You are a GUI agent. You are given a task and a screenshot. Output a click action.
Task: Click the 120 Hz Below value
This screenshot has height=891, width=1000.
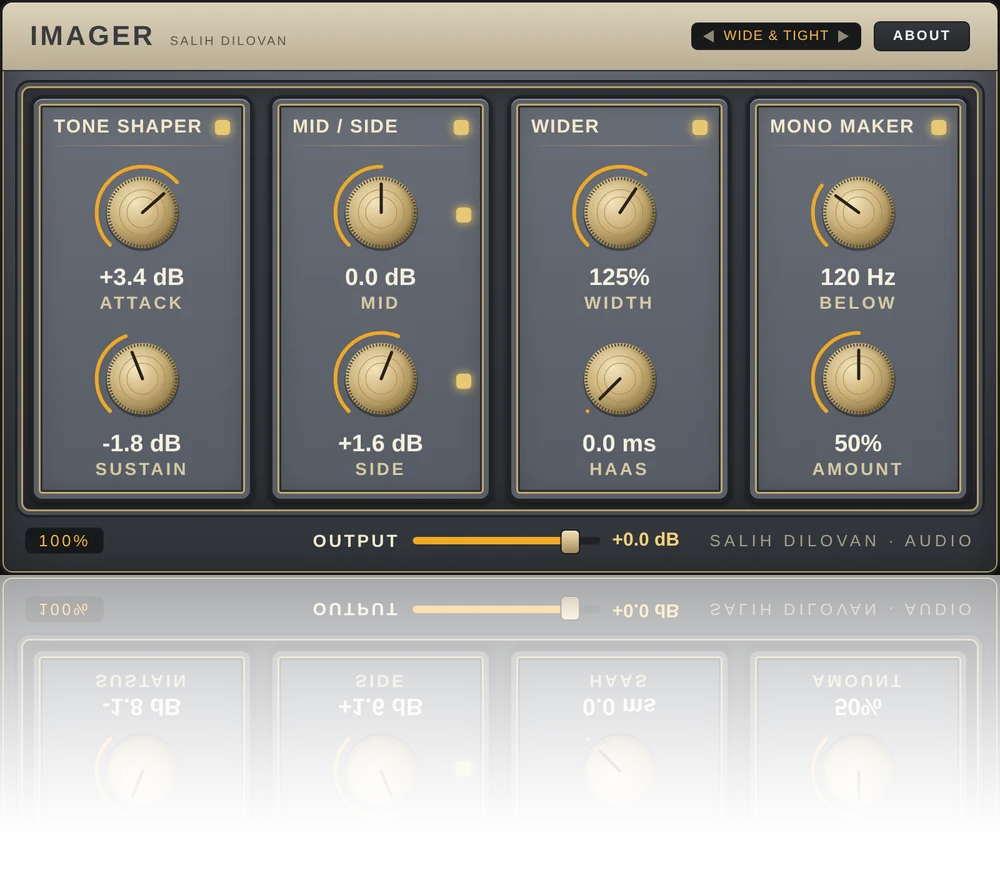pos(858,277)
